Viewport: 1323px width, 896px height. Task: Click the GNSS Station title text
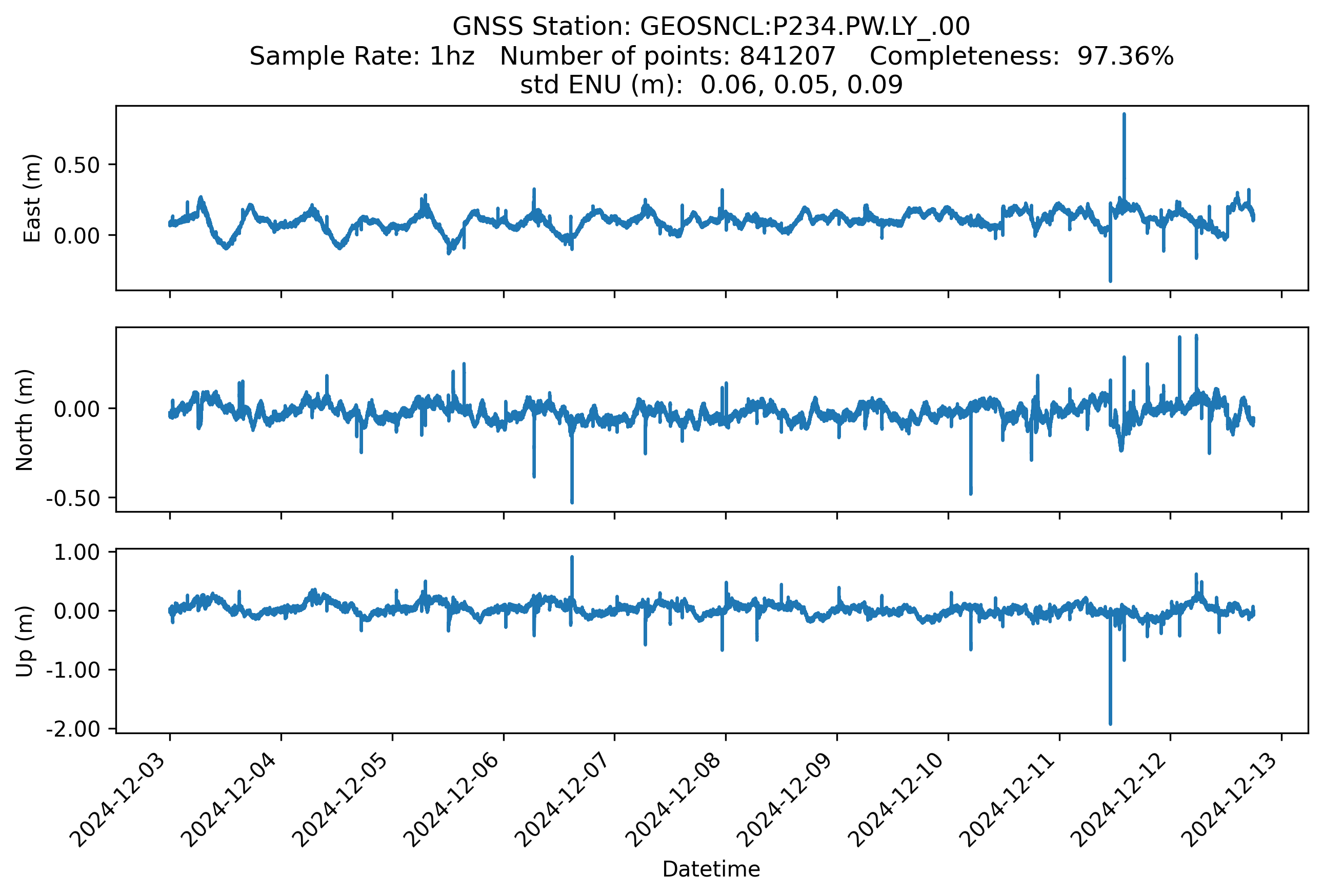[711, 26]
